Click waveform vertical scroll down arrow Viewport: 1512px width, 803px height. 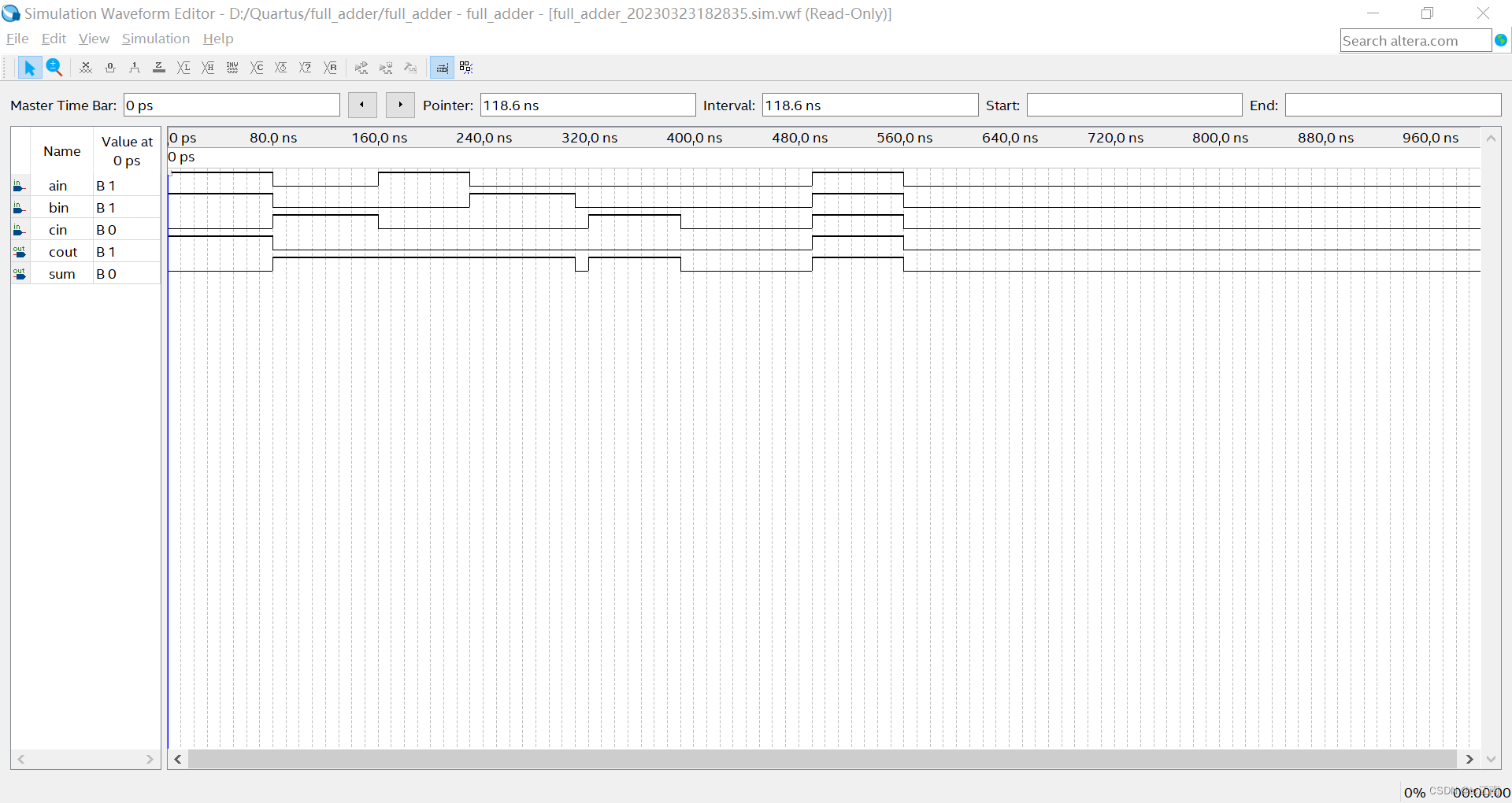pyautogui.click(x=1491, y=759)
